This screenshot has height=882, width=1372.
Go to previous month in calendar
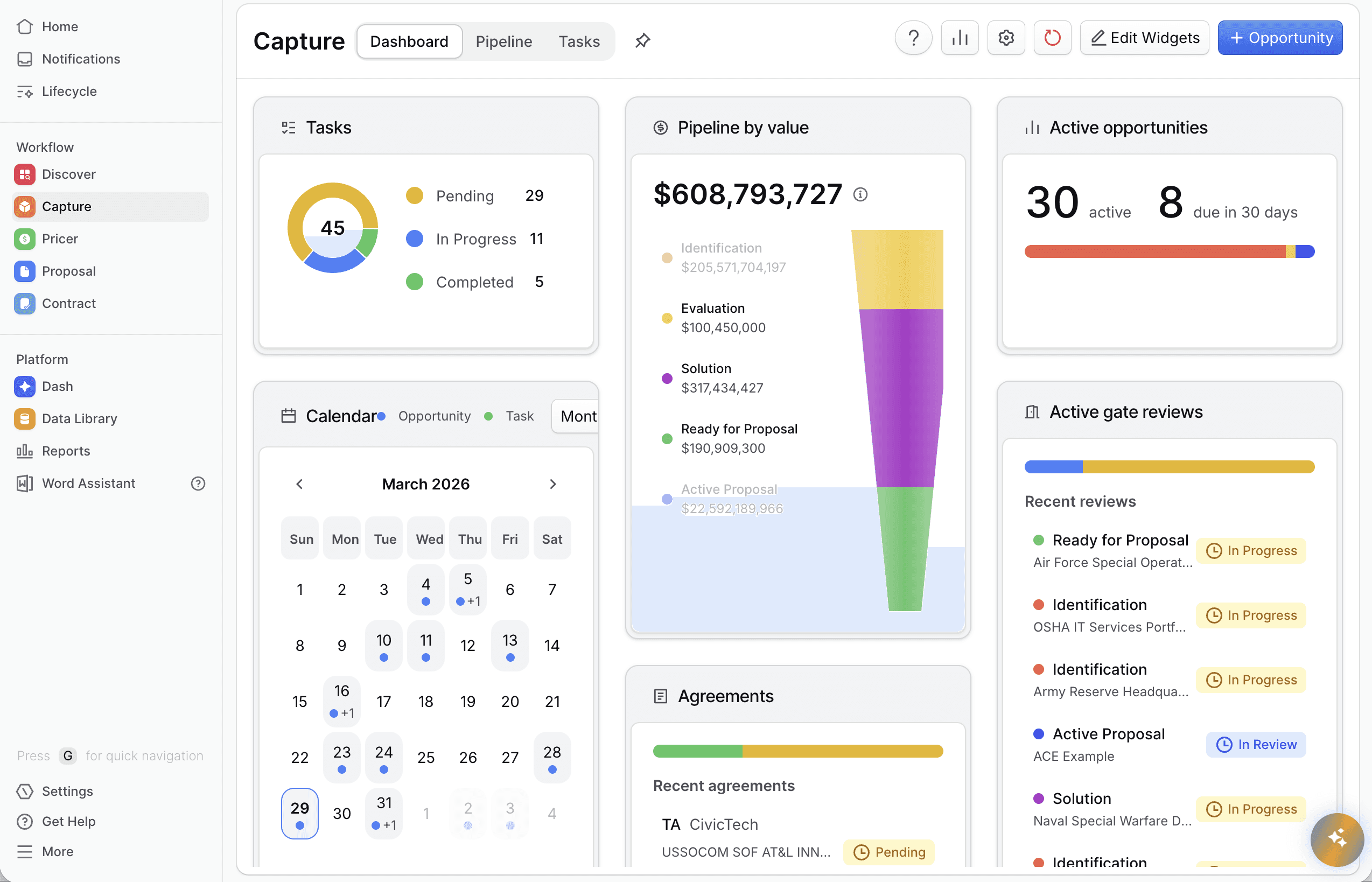tap(299, 485)
